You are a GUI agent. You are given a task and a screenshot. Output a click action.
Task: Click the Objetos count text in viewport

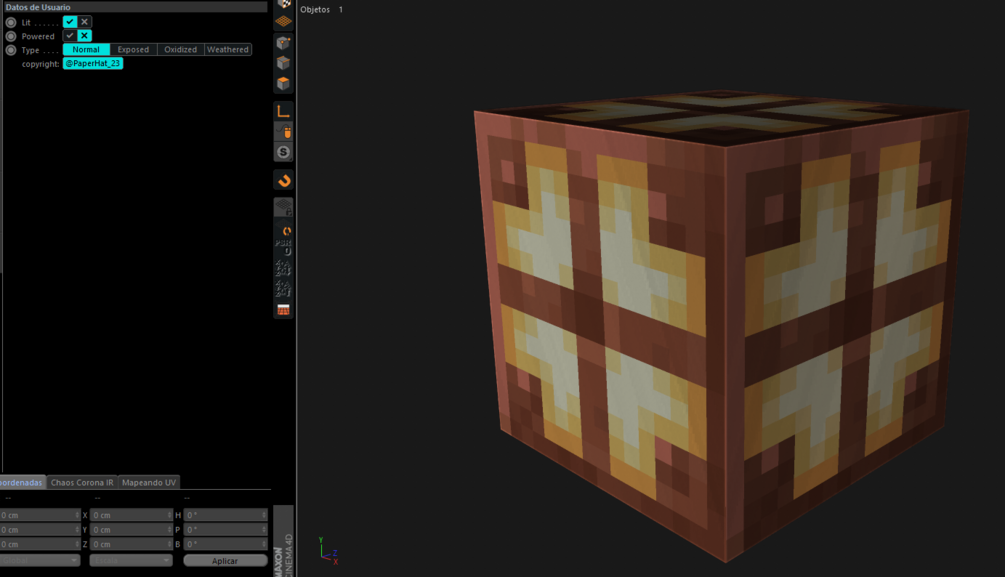point(322,10)
